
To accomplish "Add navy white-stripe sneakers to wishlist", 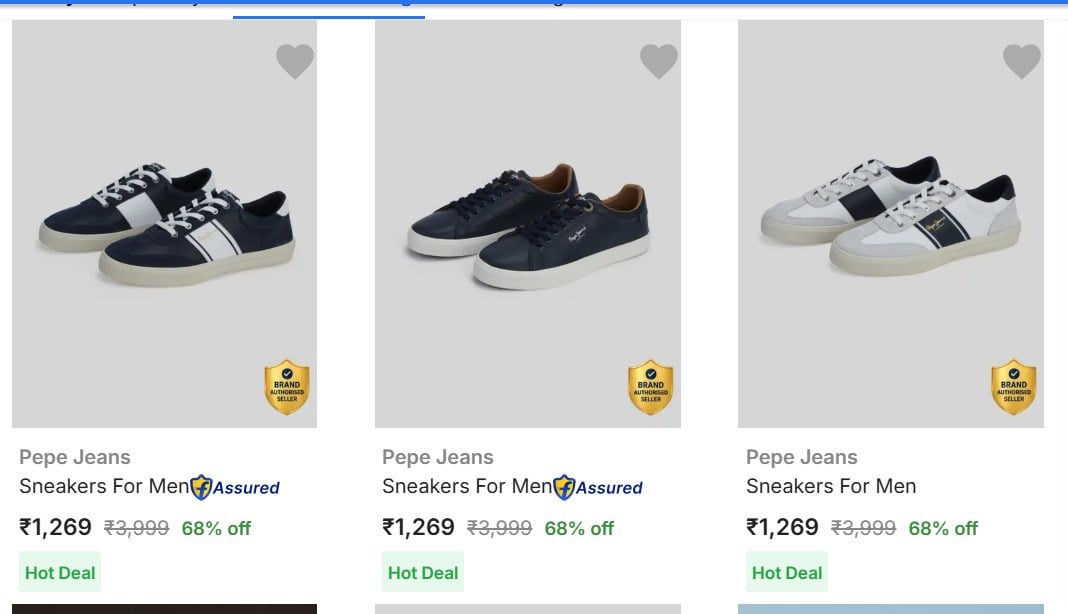I will [x=295, y=61].
